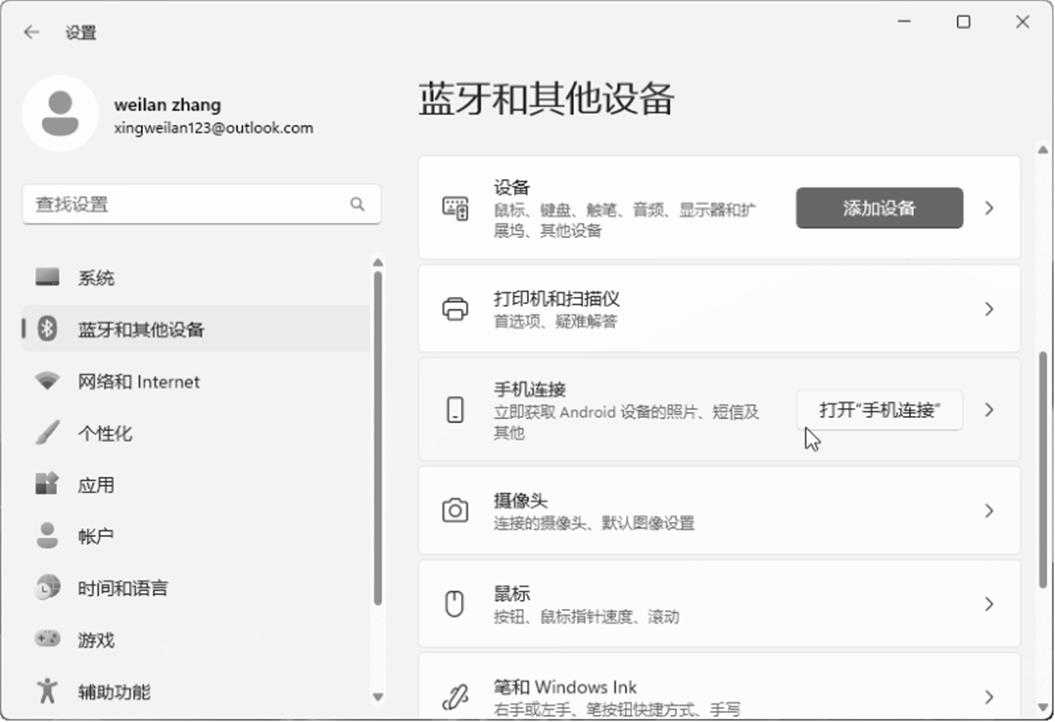Open the 个性化 settings category

pos(105,434)
